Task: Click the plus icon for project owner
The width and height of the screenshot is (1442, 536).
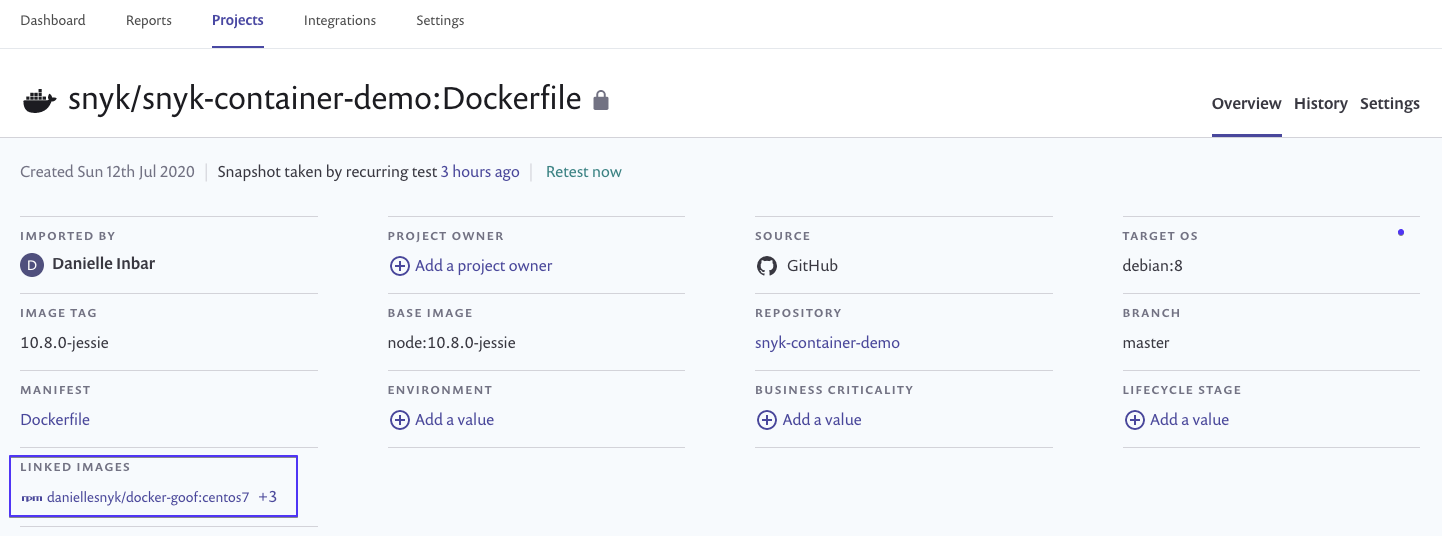Action: pyautogui.click(x=399, y=266)
